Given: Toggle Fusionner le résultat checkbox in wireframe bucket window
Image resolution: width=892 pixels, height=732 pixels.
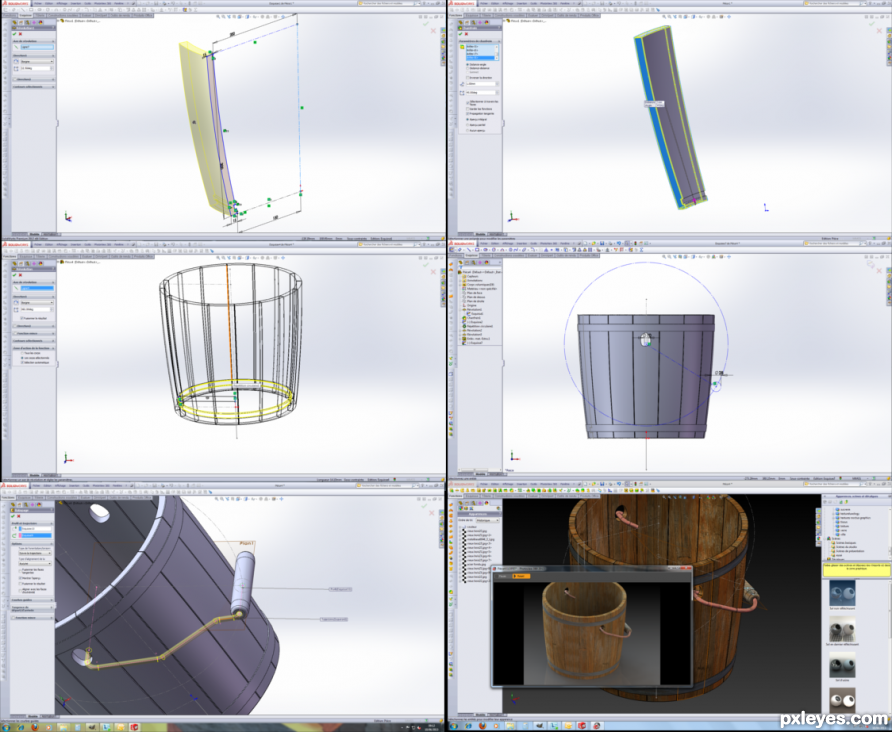Looking at the screenshot, I should tap(22, 319).
